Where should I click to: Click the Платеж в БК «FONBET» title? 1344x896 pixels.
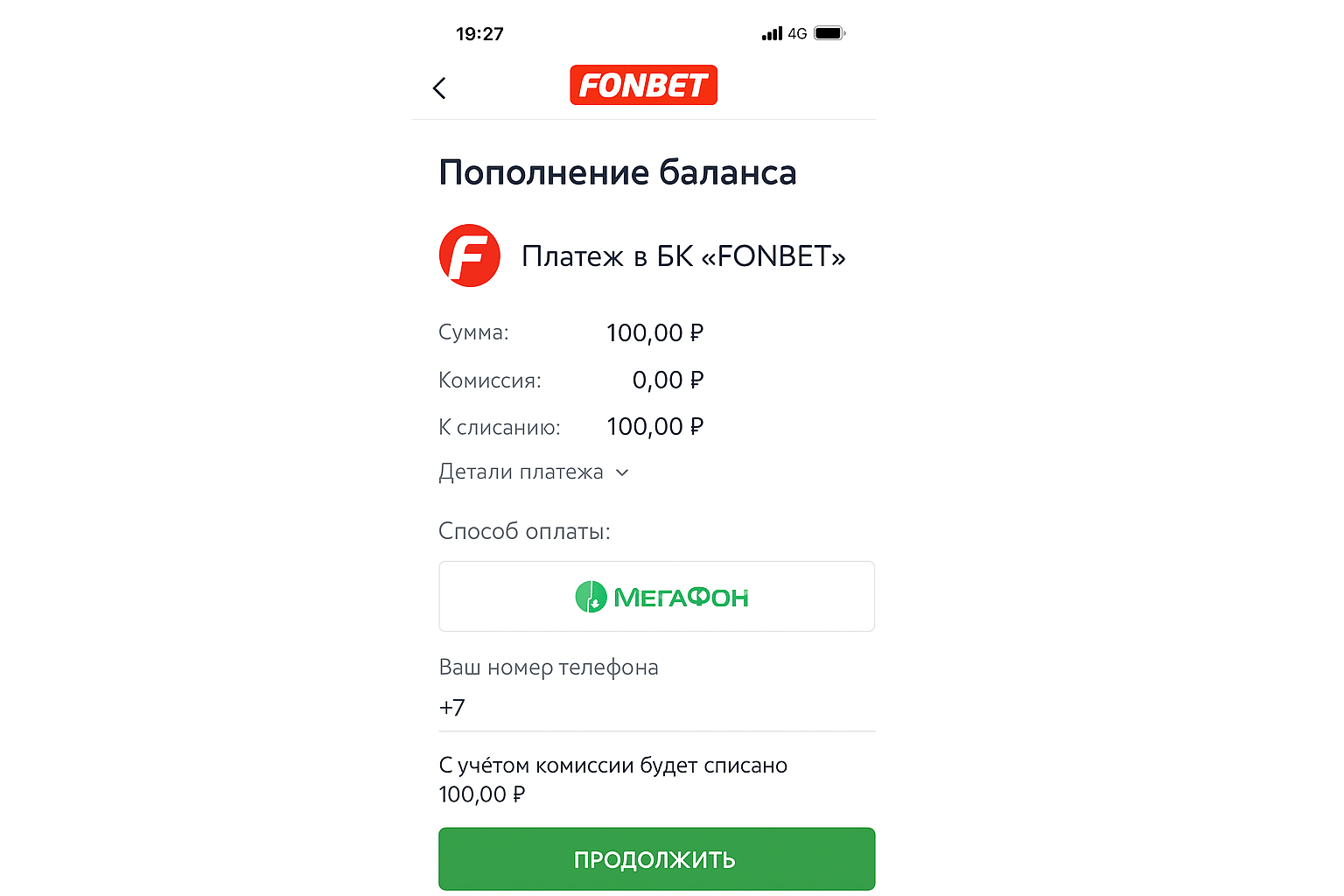pyautogui.click(x=683, y=256)
